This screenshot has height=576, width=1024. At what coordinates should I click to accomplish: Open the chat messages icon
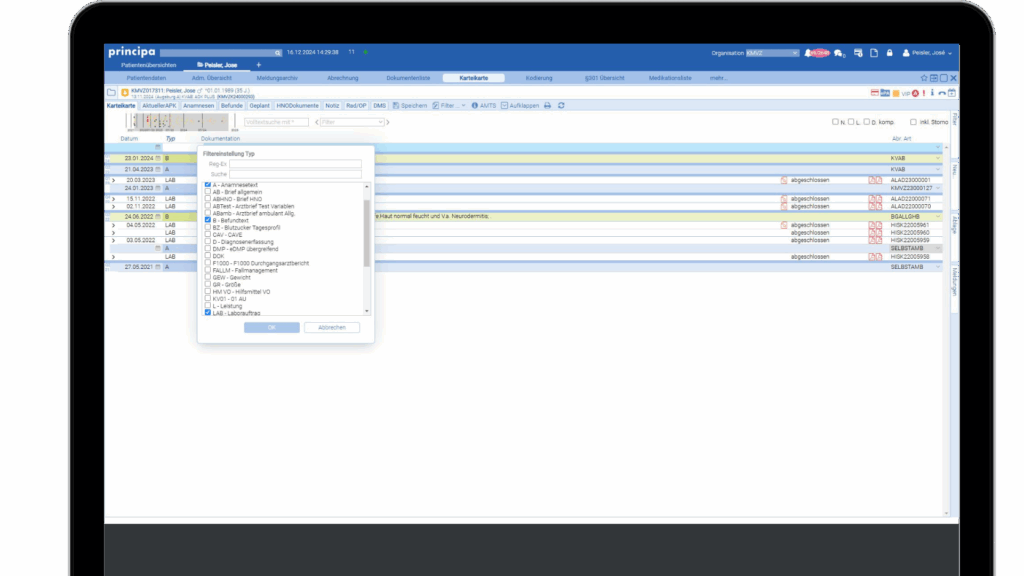point(838,53)
